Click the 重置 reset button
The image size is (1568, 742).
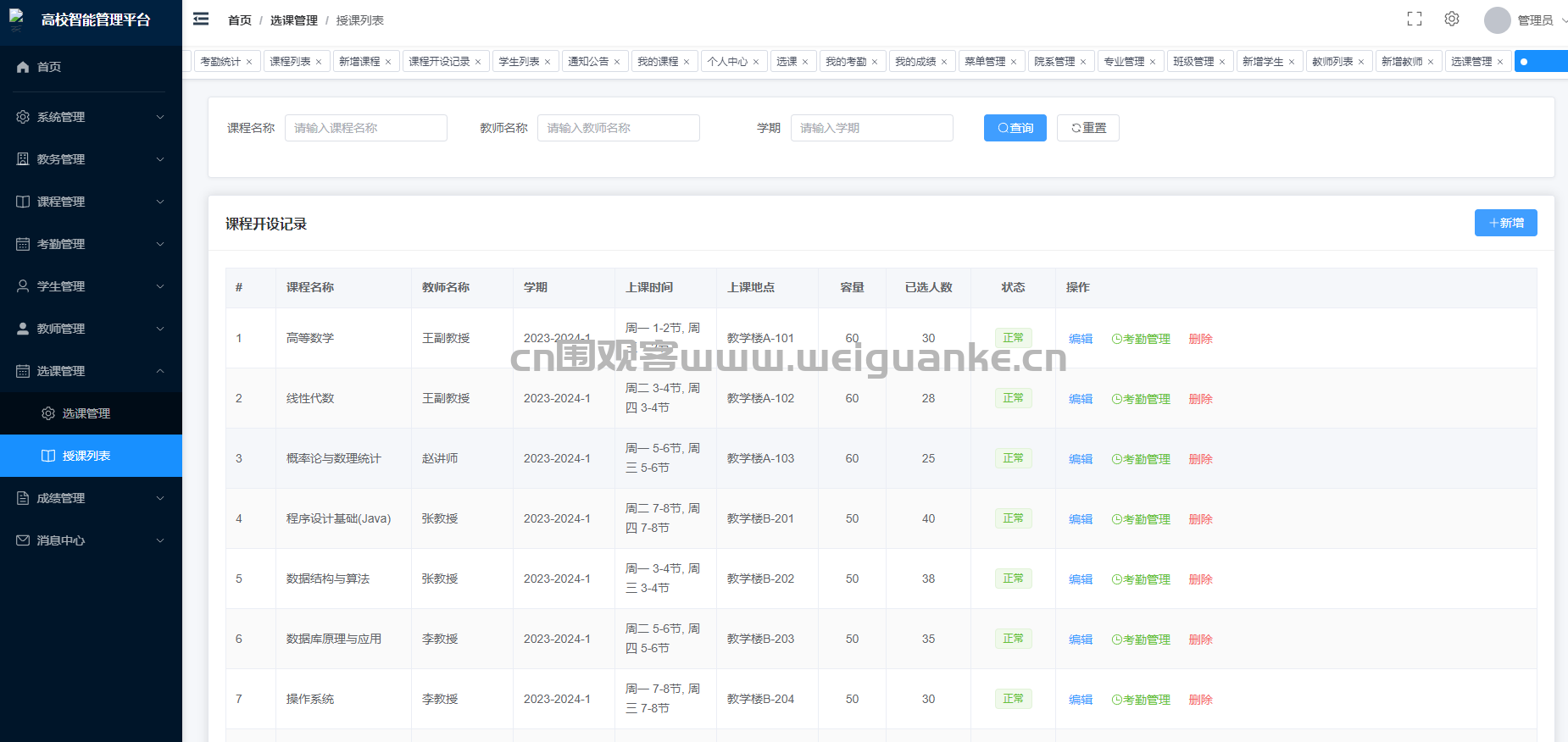[1087, 128]
